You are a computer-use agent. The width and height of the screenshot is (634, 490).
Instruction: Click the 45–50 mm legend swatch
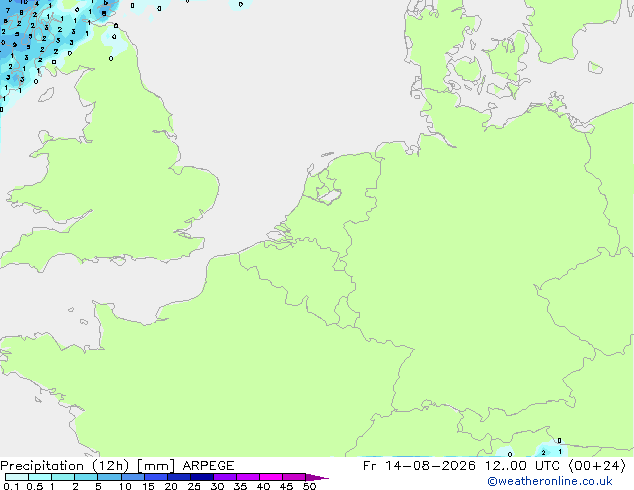pyautogui.click(x=294, y=477)
